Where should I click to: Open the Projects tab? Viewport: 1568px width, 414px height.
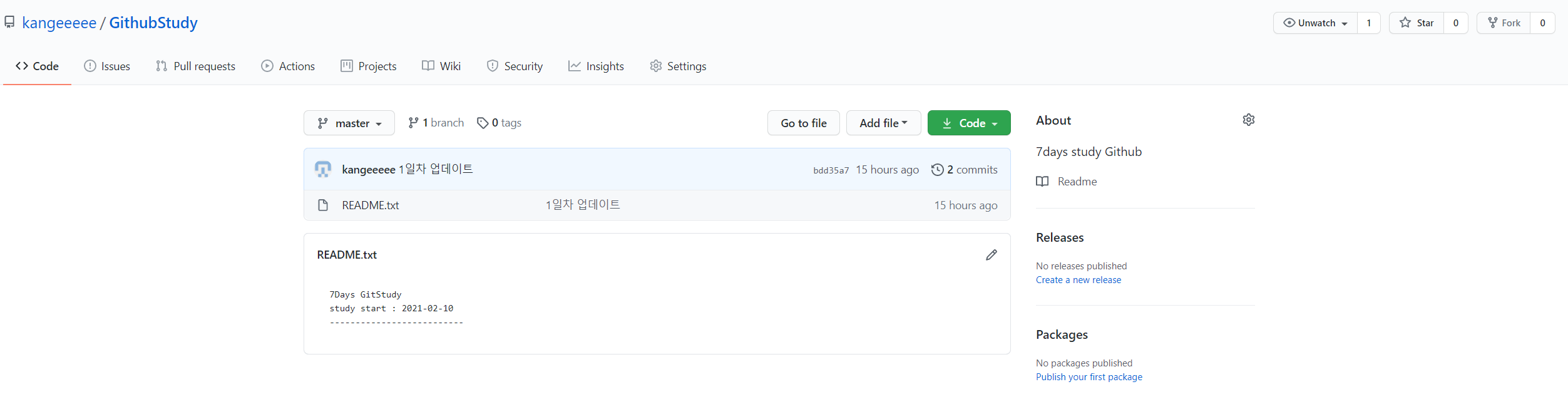point(368,66)
